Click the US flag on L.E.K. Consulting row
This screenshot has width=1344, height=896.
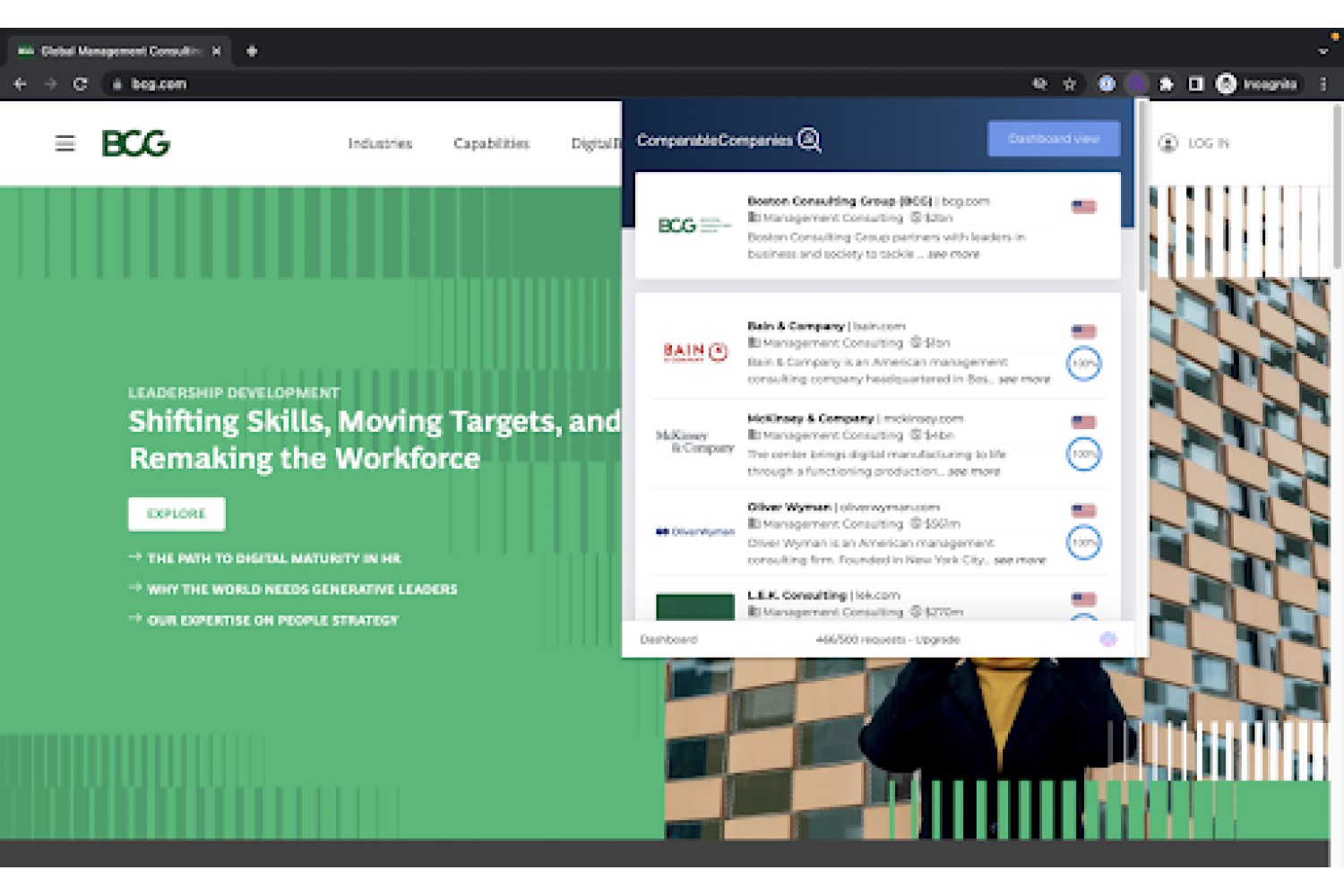[x=1084, y=599]
